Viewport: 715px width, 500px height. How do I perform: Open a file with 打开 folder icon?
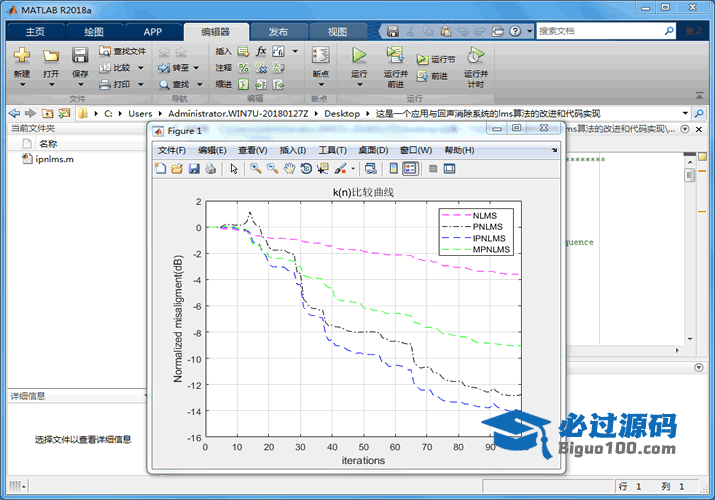click(51, 56)
